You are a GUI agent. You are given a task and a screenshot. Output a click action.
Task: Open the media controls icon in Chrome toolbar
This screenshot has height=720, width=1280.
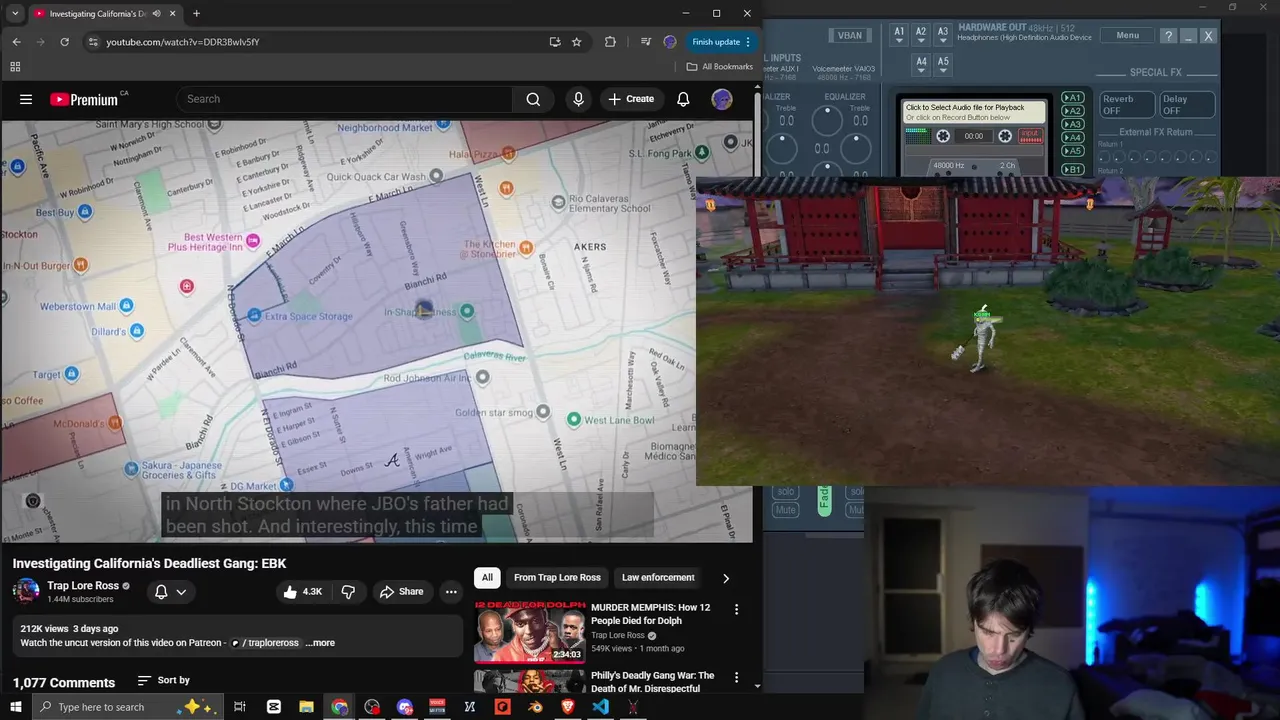[646, 42]
